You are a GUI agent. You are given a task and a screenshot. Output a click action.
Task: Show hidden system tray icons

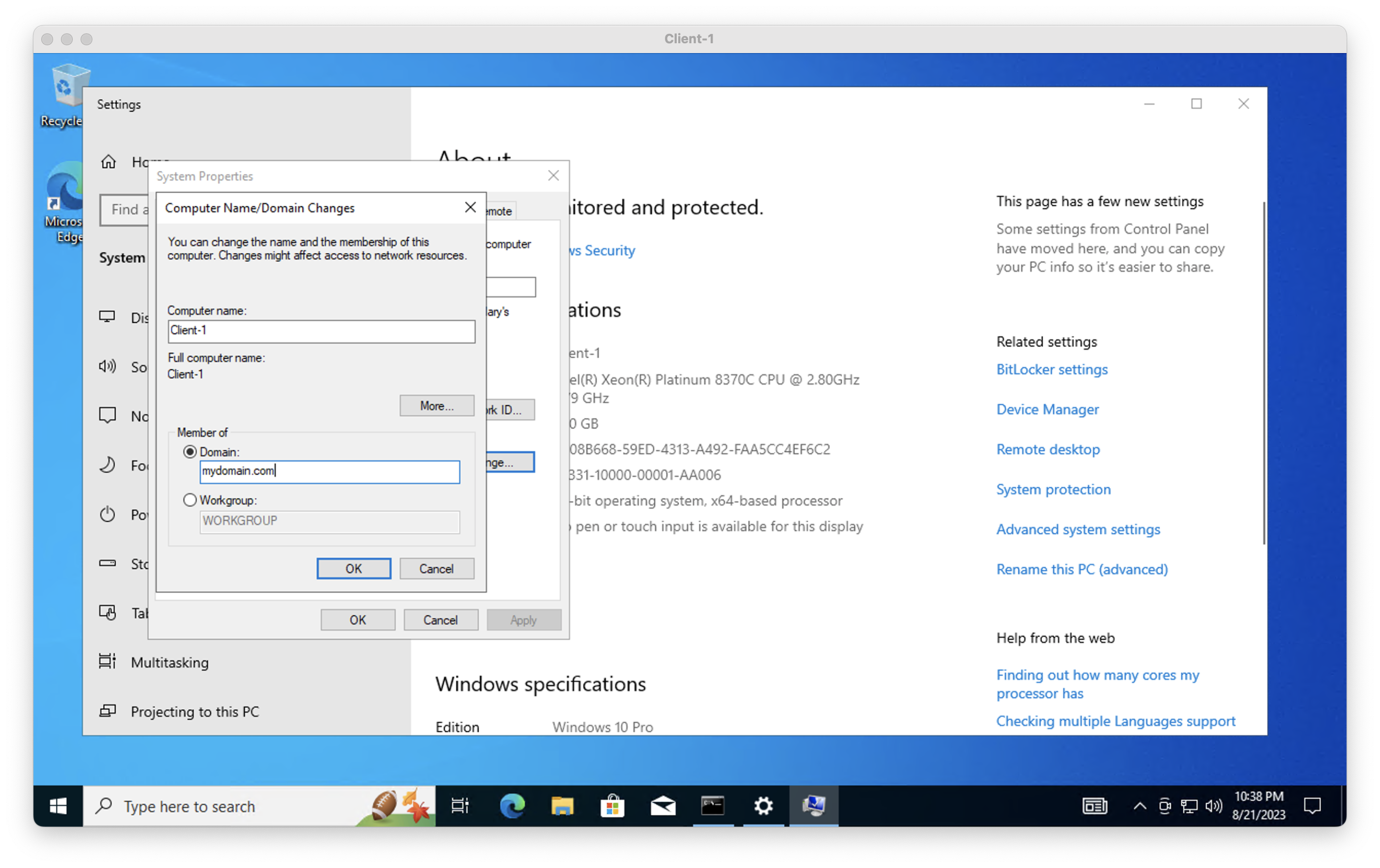1140,806
